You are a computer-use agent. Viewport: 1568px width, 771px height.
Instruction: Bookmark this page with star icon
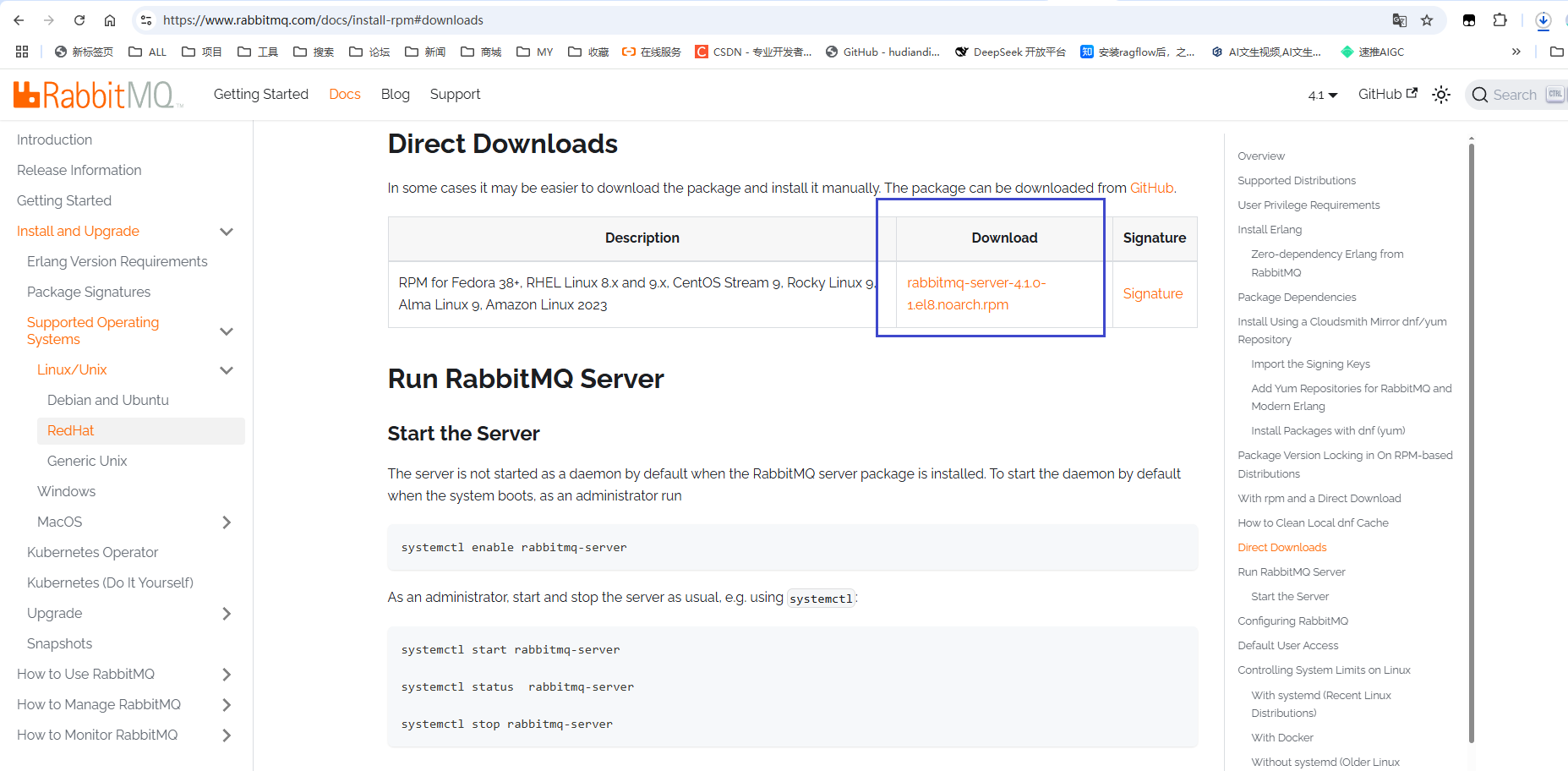pyautogui.click(x=1427, y=20)
